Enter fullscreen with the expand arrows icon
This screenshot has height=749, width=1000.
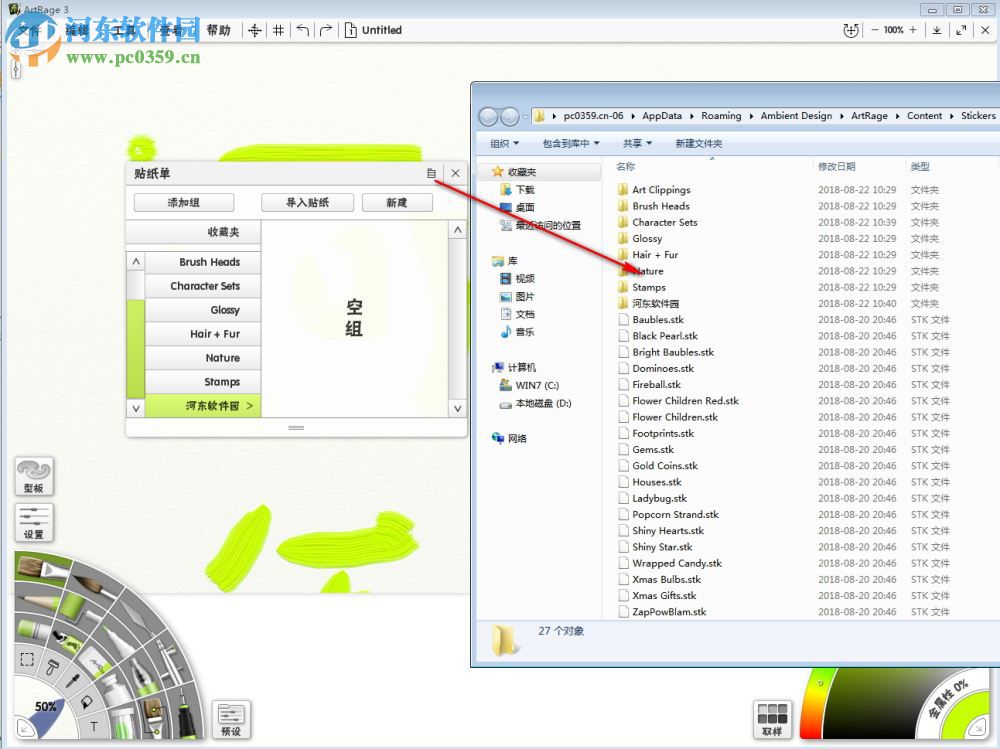[961, 30]
